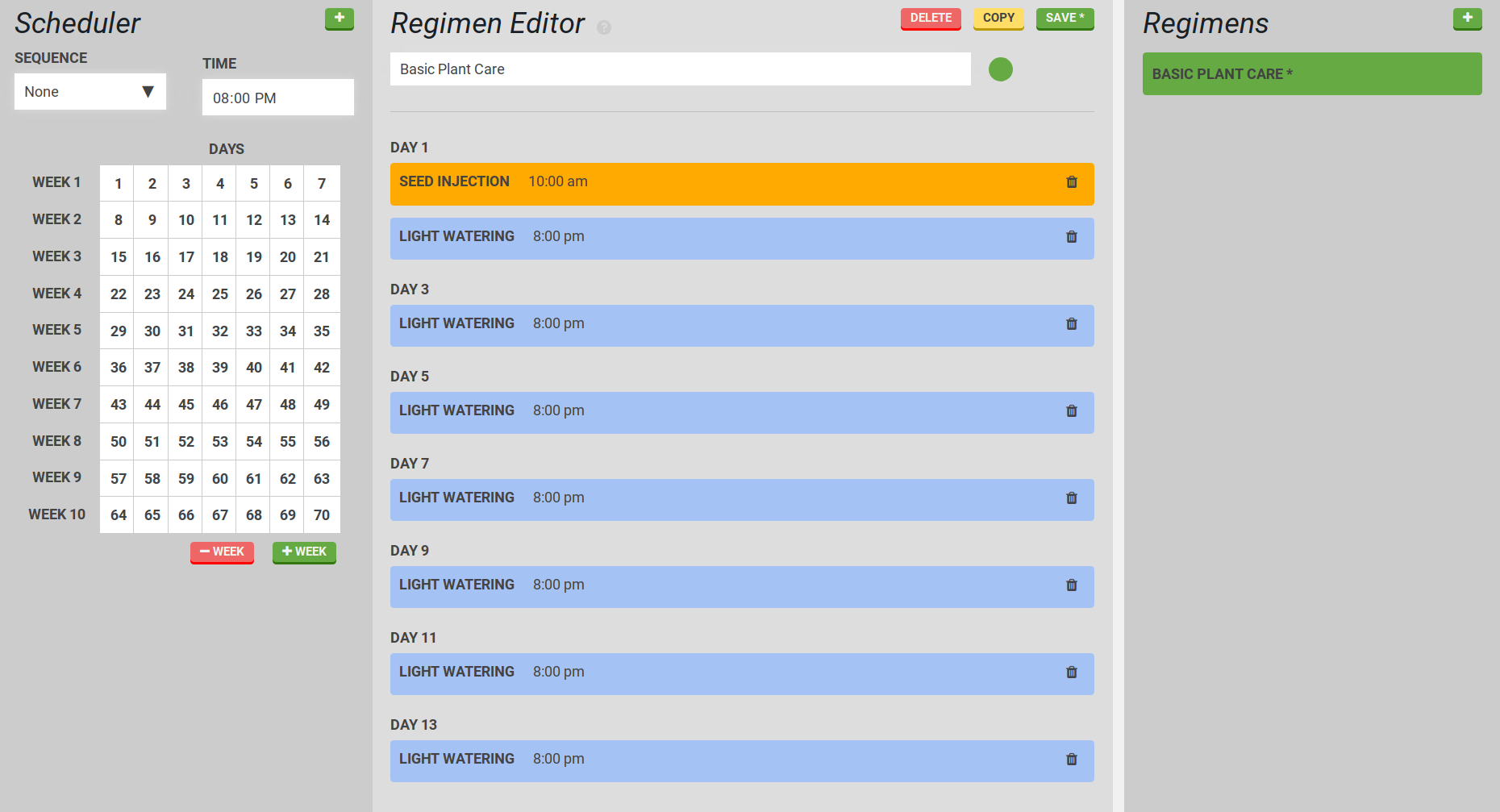Open the Sequence dropdown showing None

click(90, 92)
